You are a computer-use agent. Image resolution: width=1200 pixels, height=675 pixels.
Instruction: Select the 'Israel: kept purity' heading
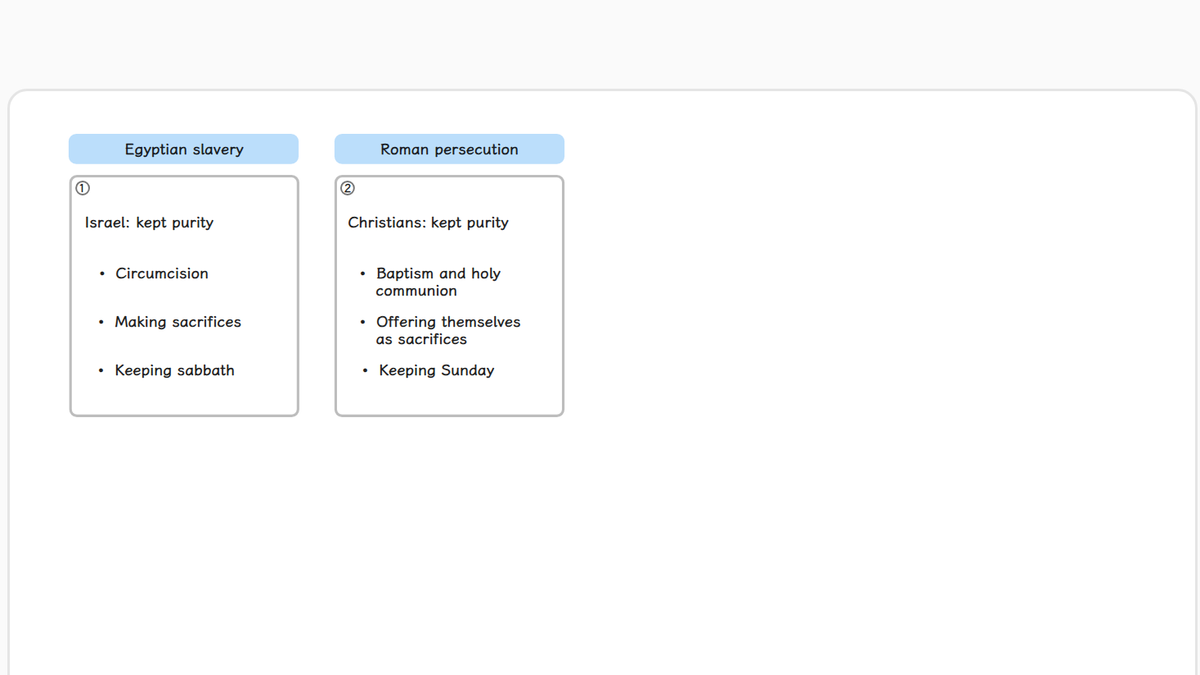click(149, 223)
